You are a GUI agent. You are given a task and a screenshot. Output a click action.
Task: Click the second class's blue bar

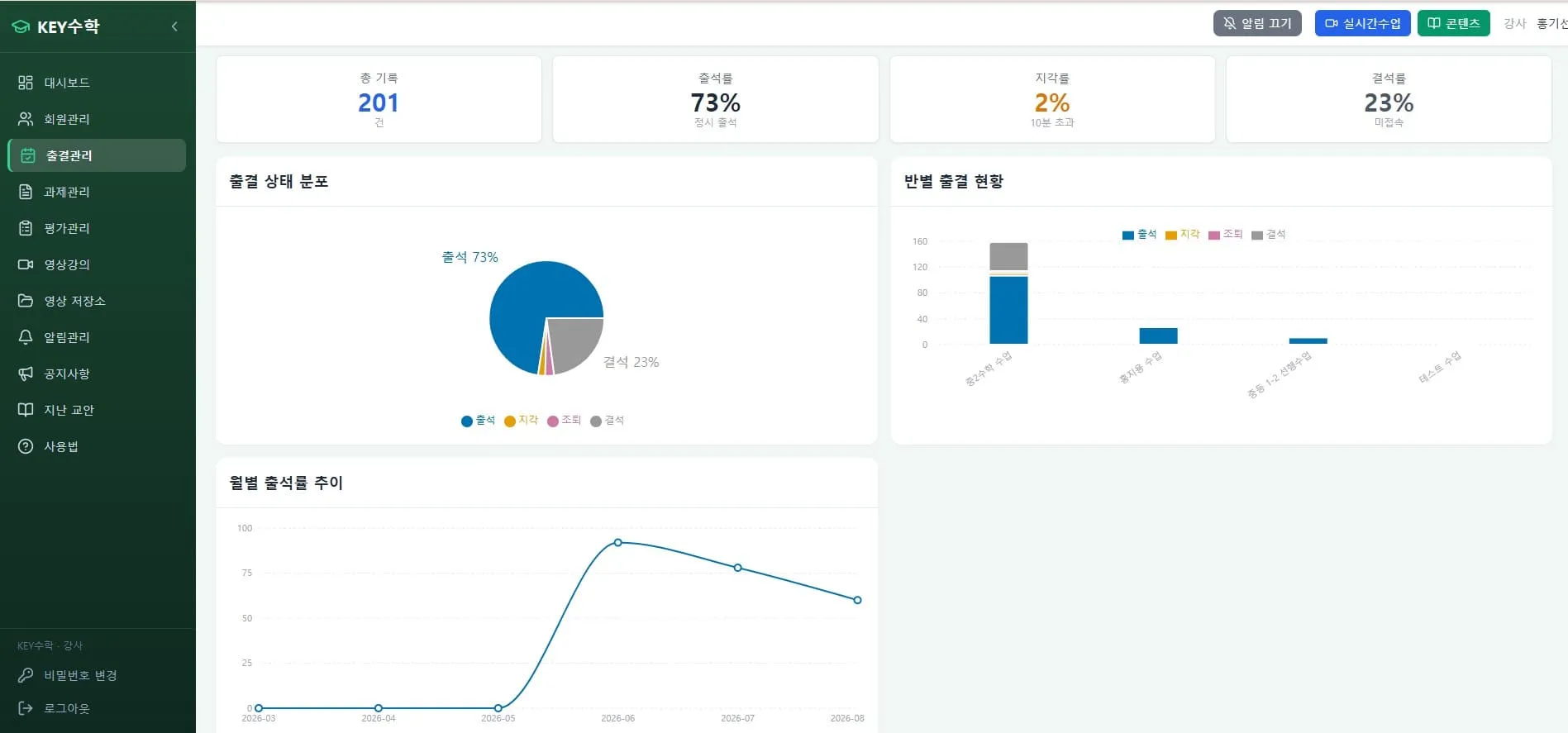coord(1158,336)
